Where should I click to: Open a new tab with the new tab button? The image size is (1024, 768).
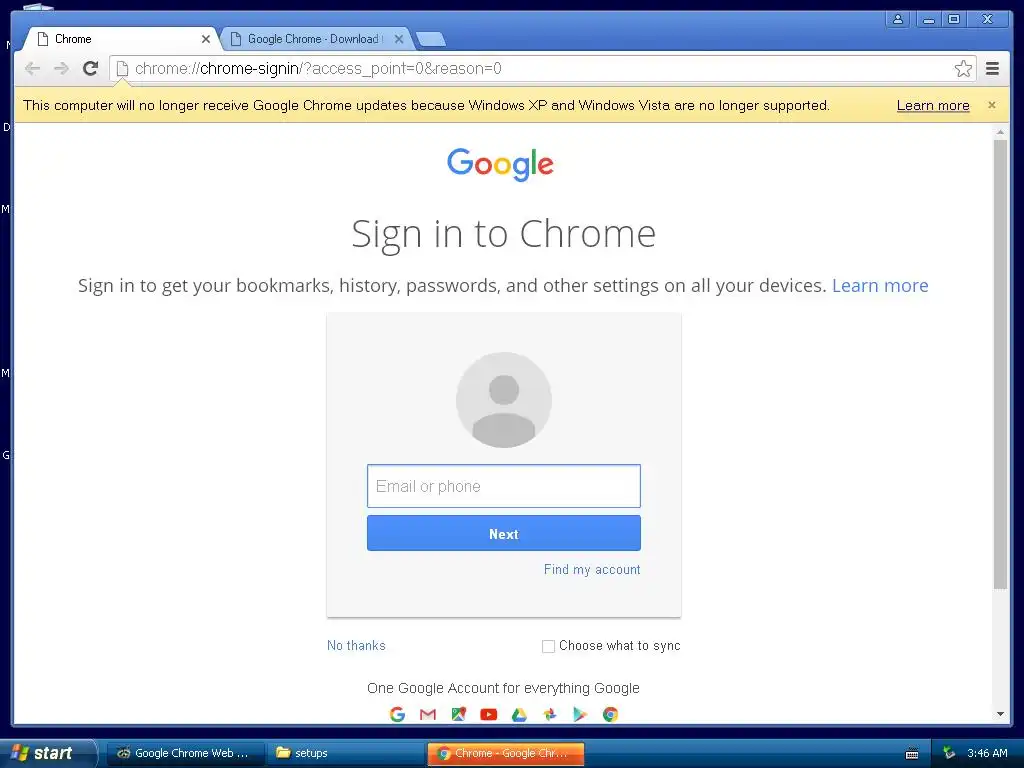point(431,40)
